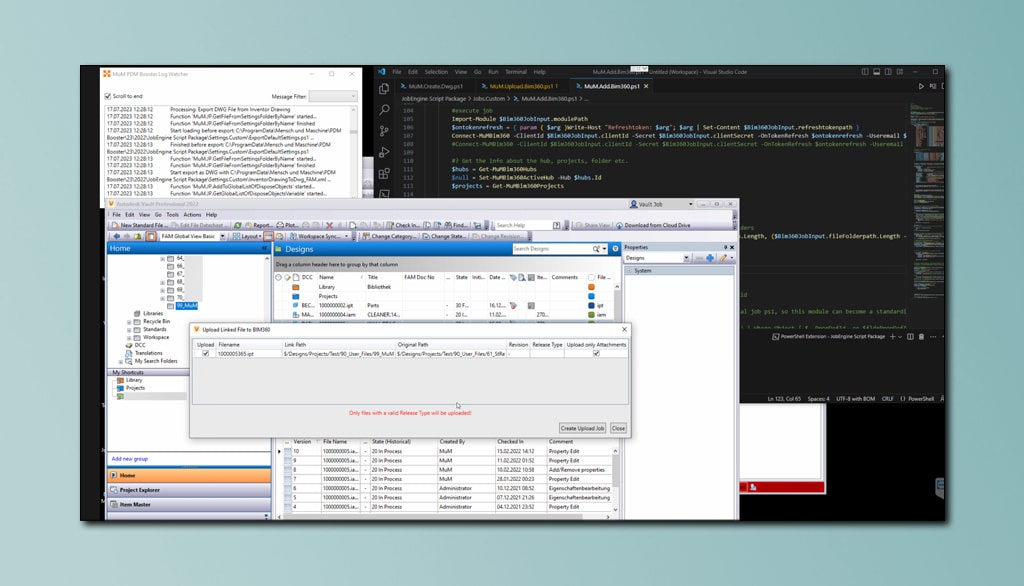Viewport: 1024px width, 586px height.
Task: Uncheck Upload checkbox for 1000005365.ipt
Action: pyautogui.click(x=206, y=354)
